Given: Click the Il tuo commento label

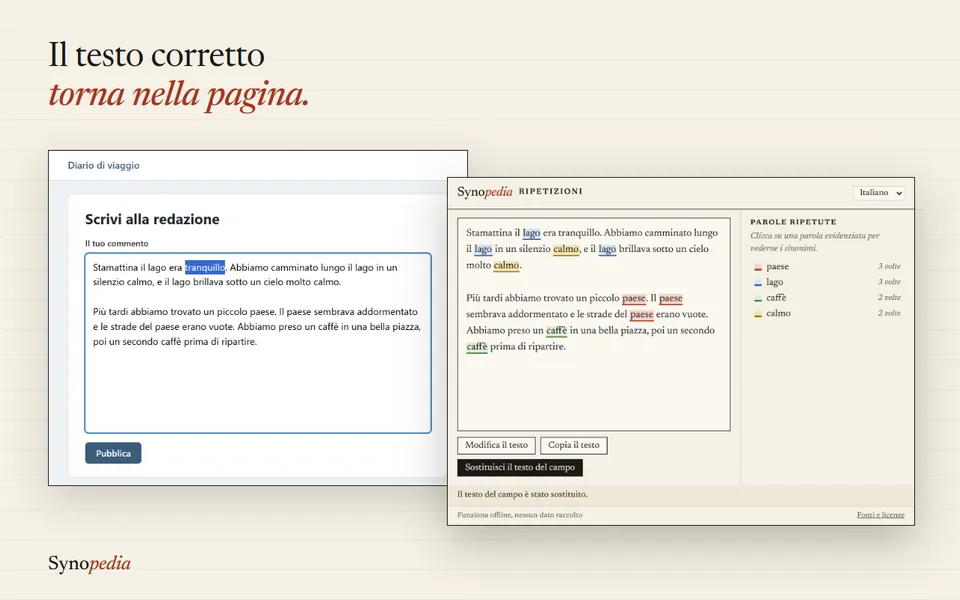Looking at the screenshot, I should [116, 244].
